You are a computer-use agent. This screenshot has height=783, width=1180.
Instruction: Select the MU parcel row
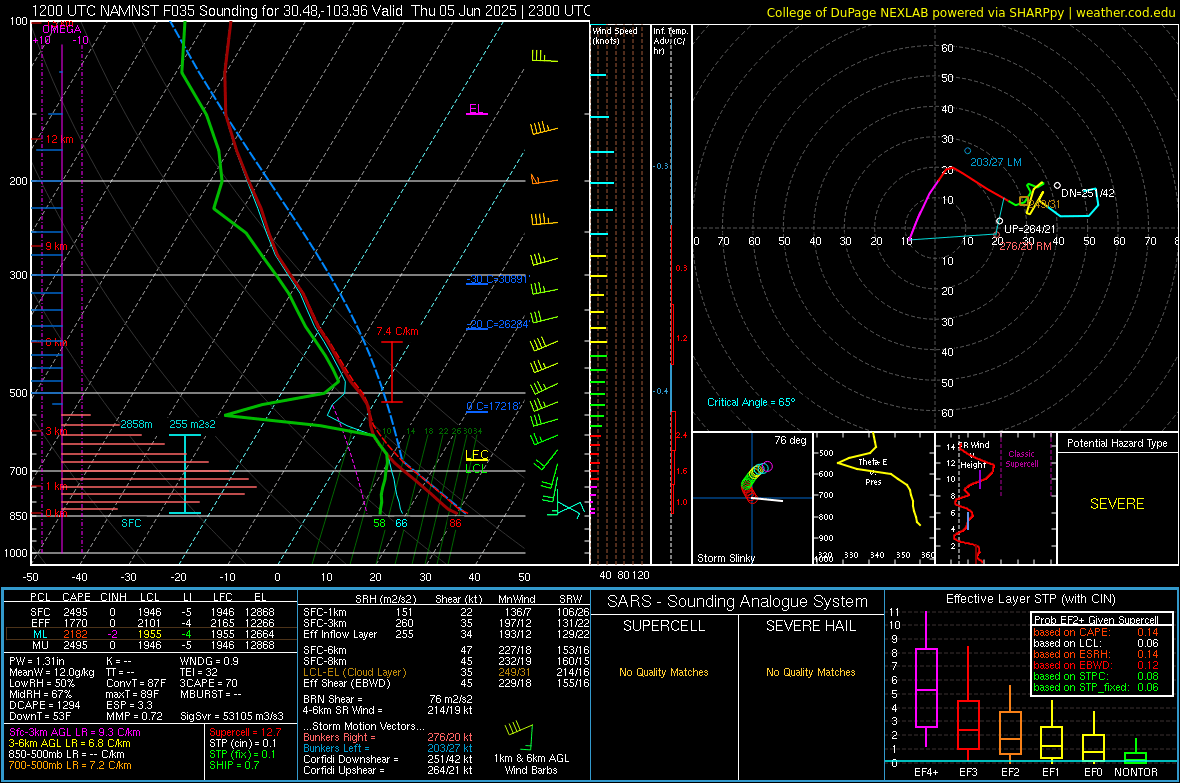[x=151, y=645]
